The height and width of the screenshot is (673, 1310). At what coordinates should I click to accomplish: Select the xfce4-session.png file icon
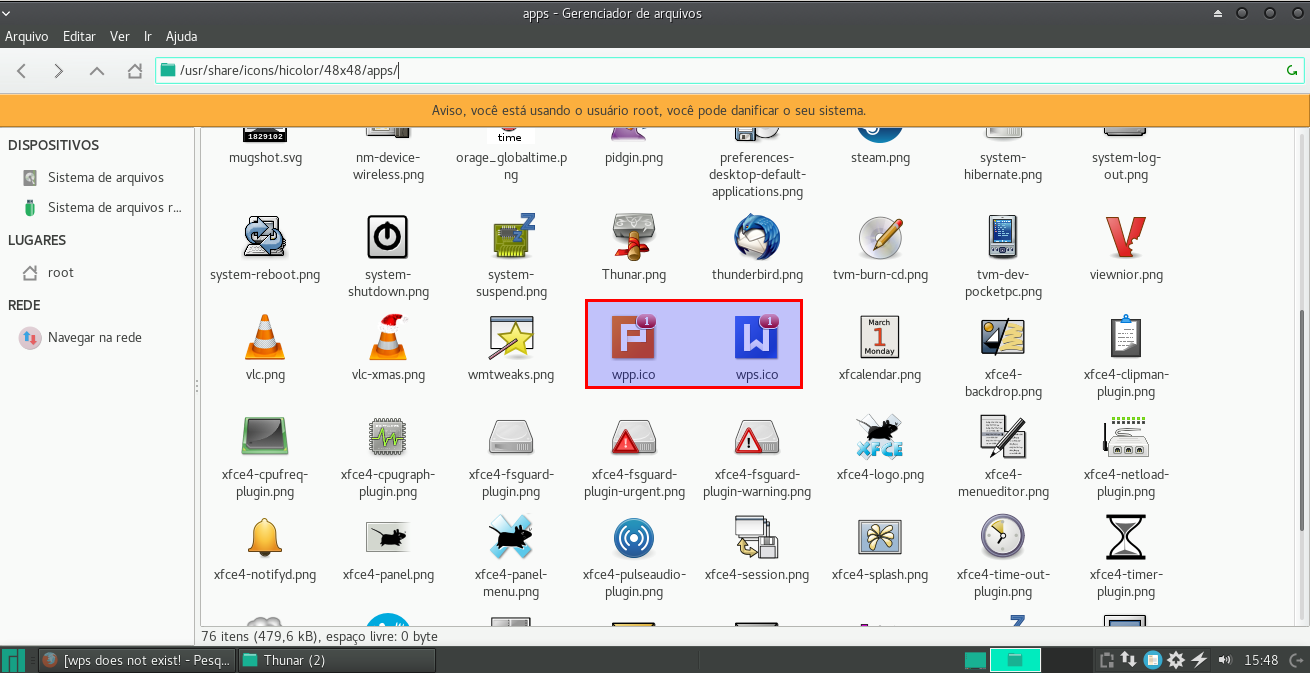click(757, 537)
